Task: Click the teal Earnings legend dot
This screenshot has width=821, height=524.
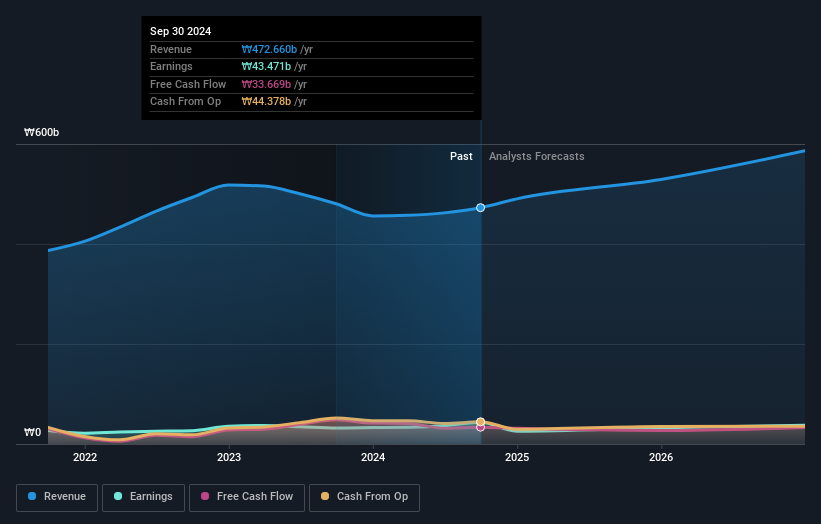Action: [118, 496]
